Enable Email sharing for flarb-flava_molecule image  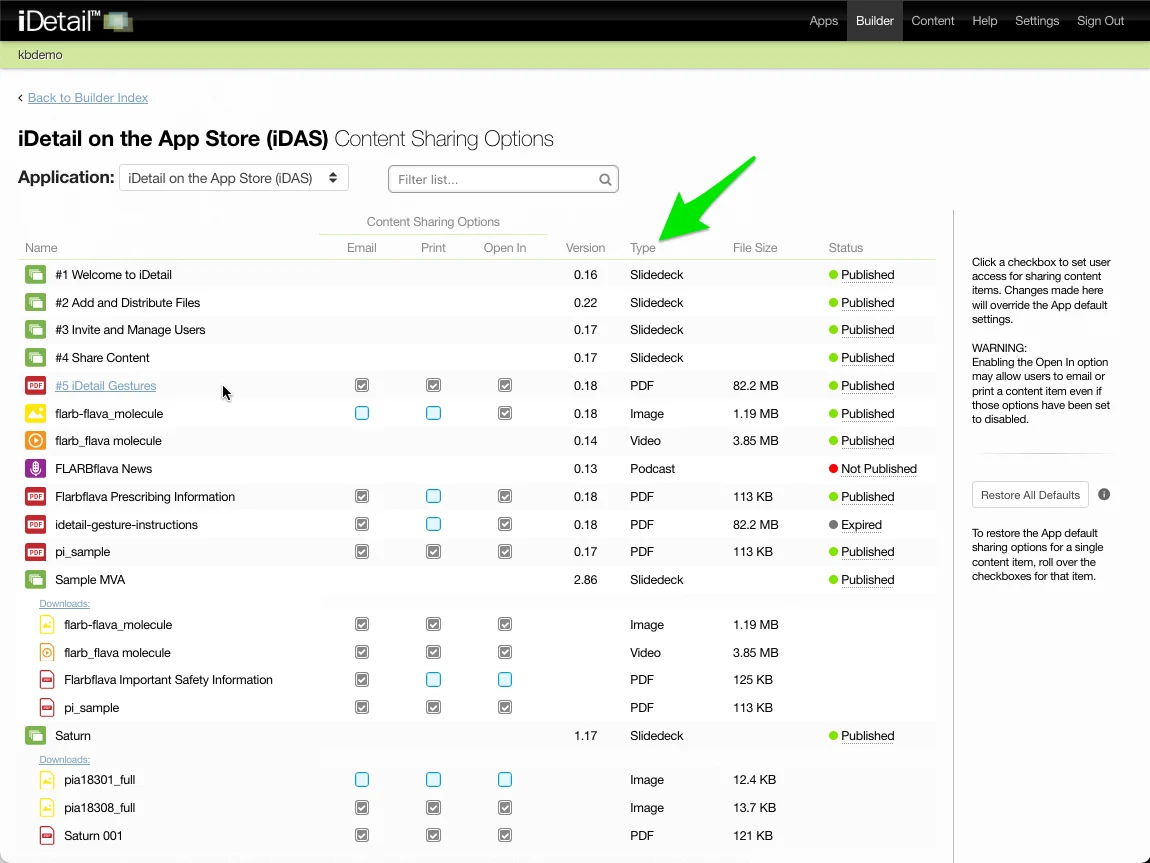pyautogui.click(x=362, y=413)
